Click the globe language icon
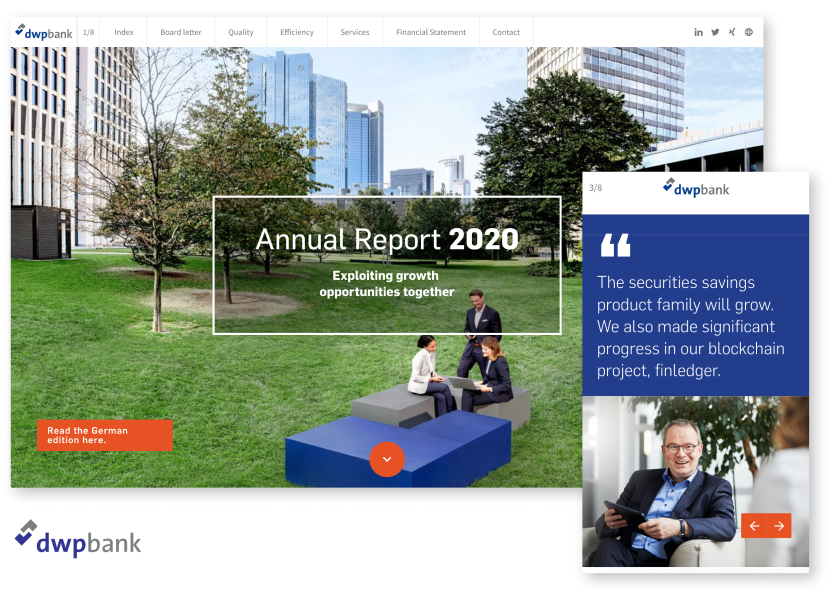Viewport: 830px width, 594px height. [749, 32]
